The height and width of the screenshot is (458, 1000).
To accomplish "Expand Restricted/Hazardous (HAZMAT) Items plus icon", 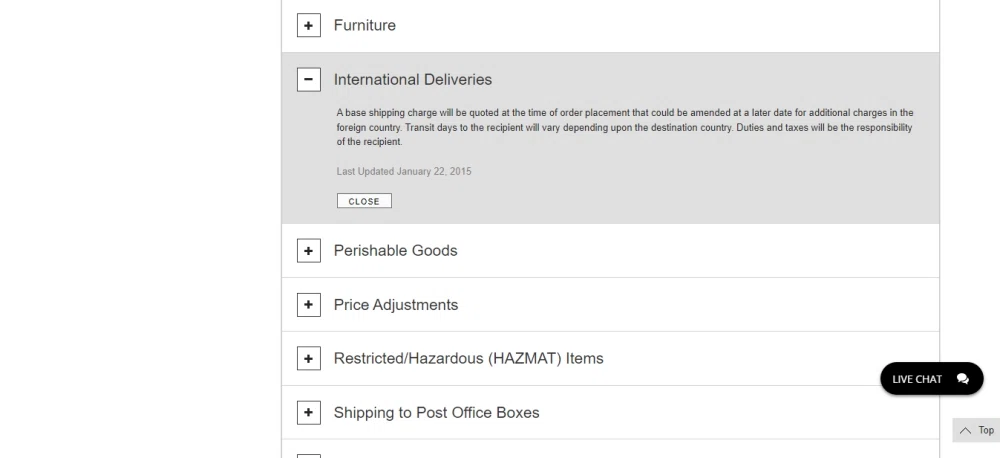I will (309, 358).
